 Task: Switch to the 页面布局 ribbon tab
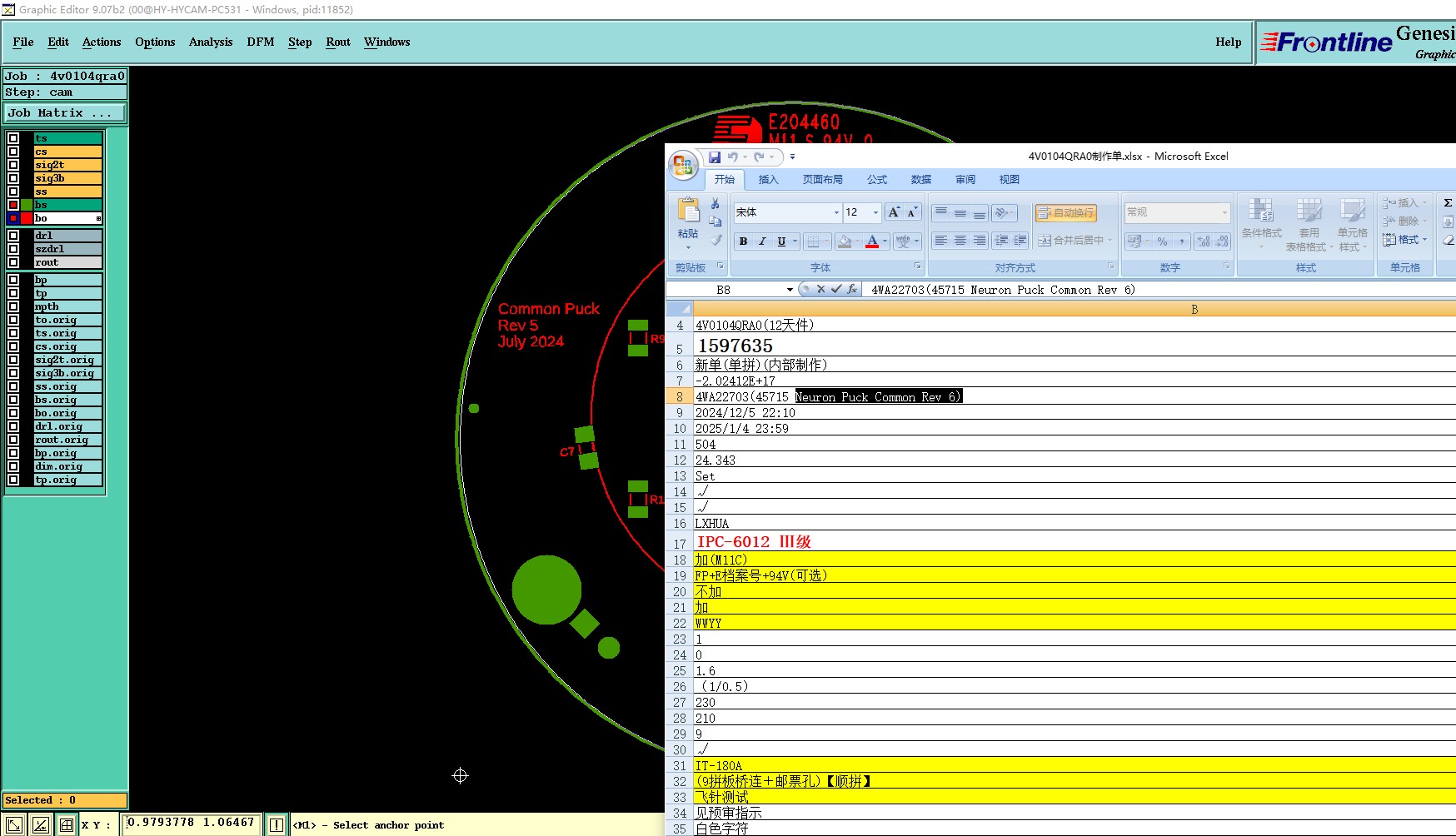[822, 180]
